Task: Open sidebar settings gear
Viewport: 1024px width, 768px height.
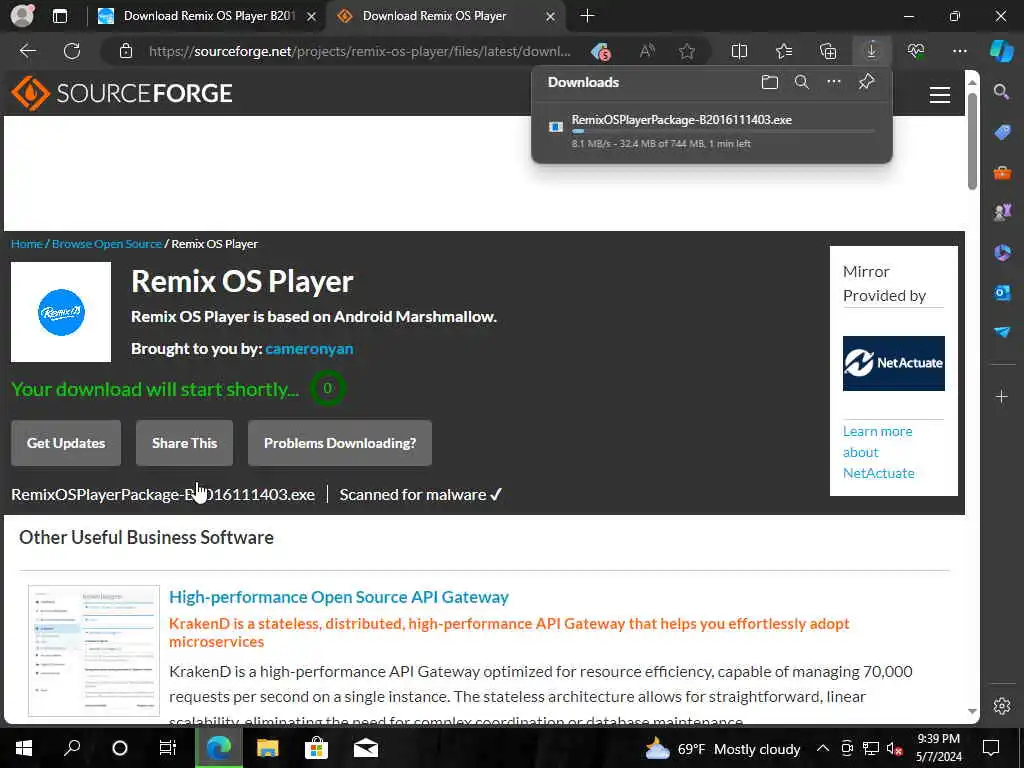Action: click(x=1002, y=706)
